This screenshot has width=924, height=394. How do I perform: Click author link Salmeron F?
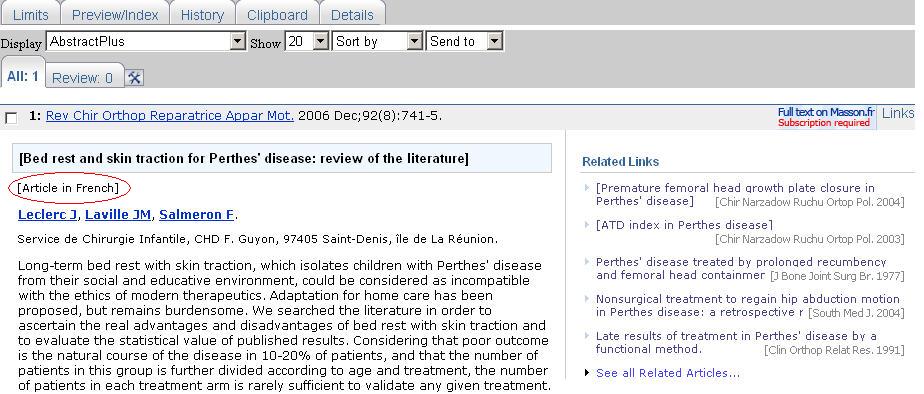197,214
